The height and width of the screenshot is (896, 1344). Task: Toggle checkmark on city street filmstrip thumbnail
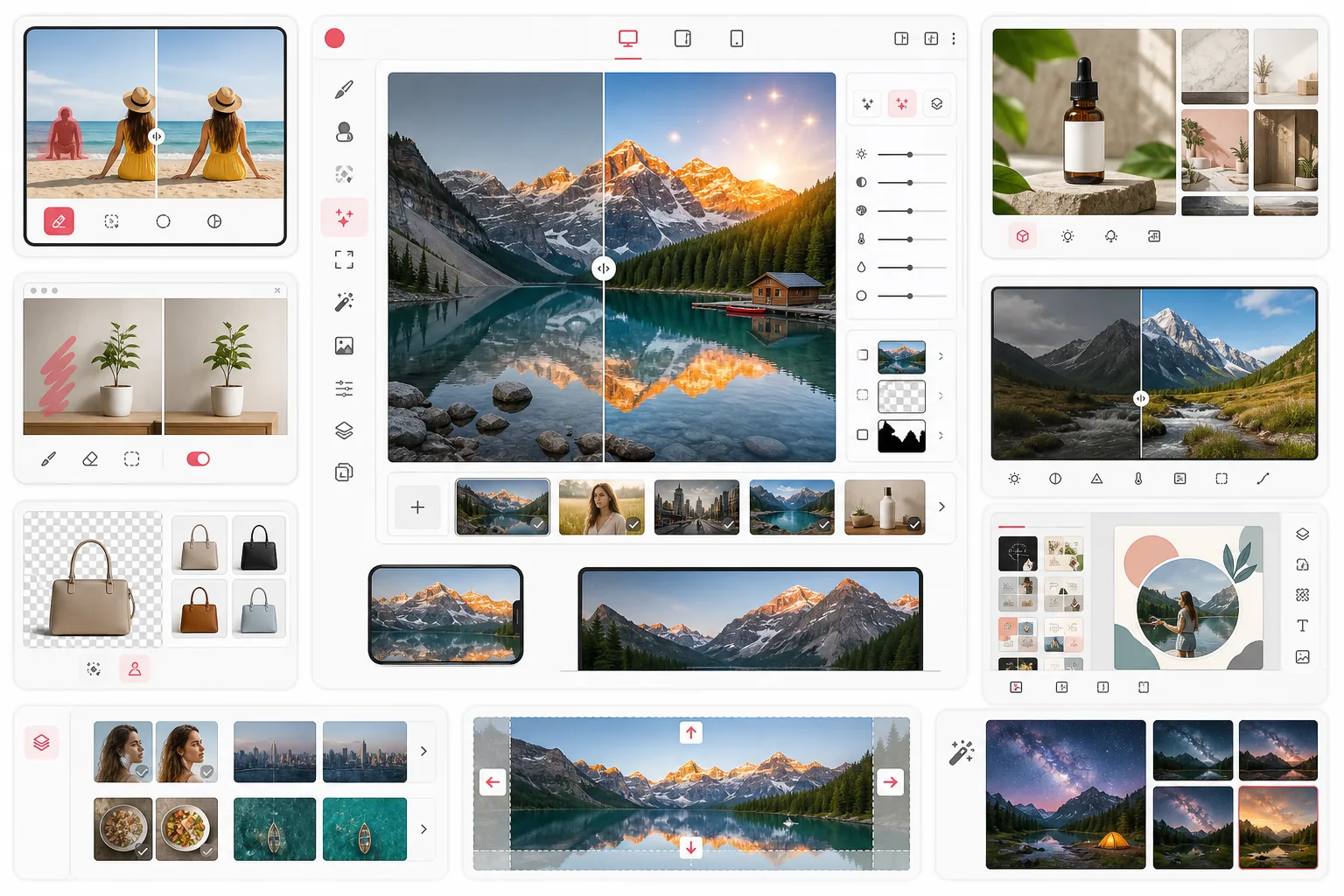point(728,524)
